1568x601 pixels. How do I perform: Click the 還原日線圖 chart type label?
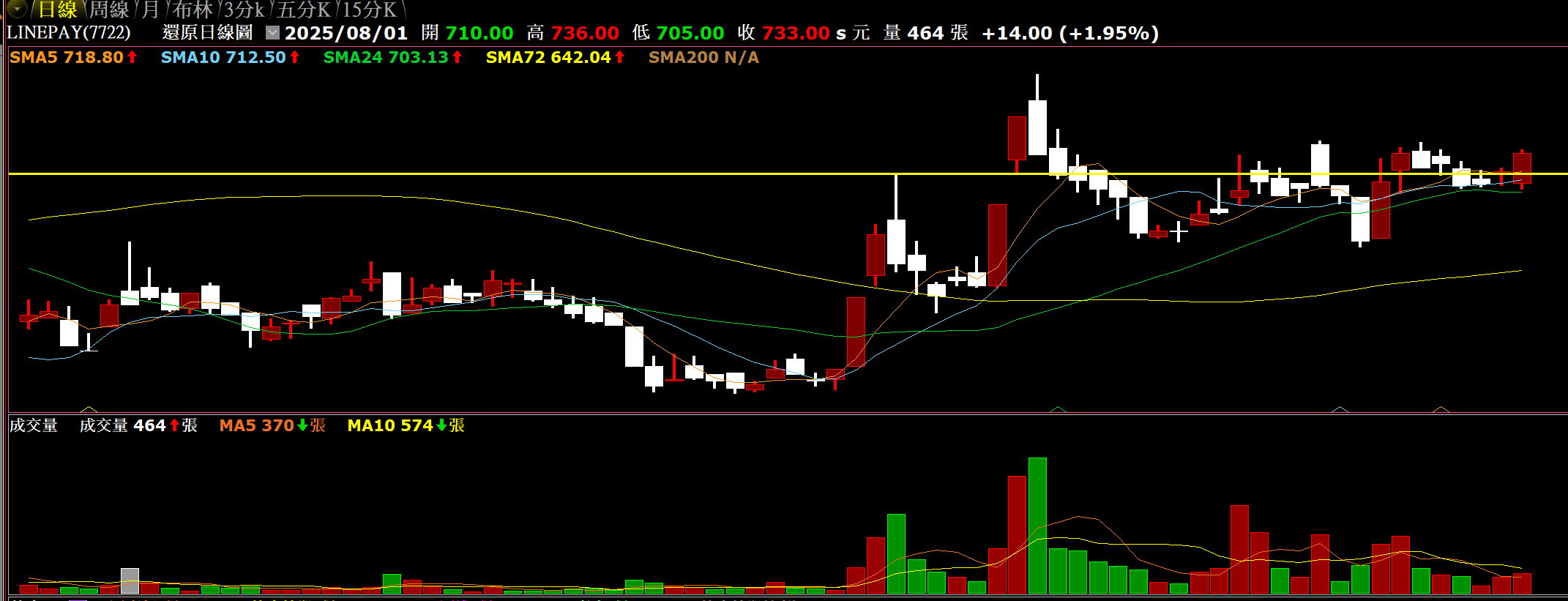[207, 33]
